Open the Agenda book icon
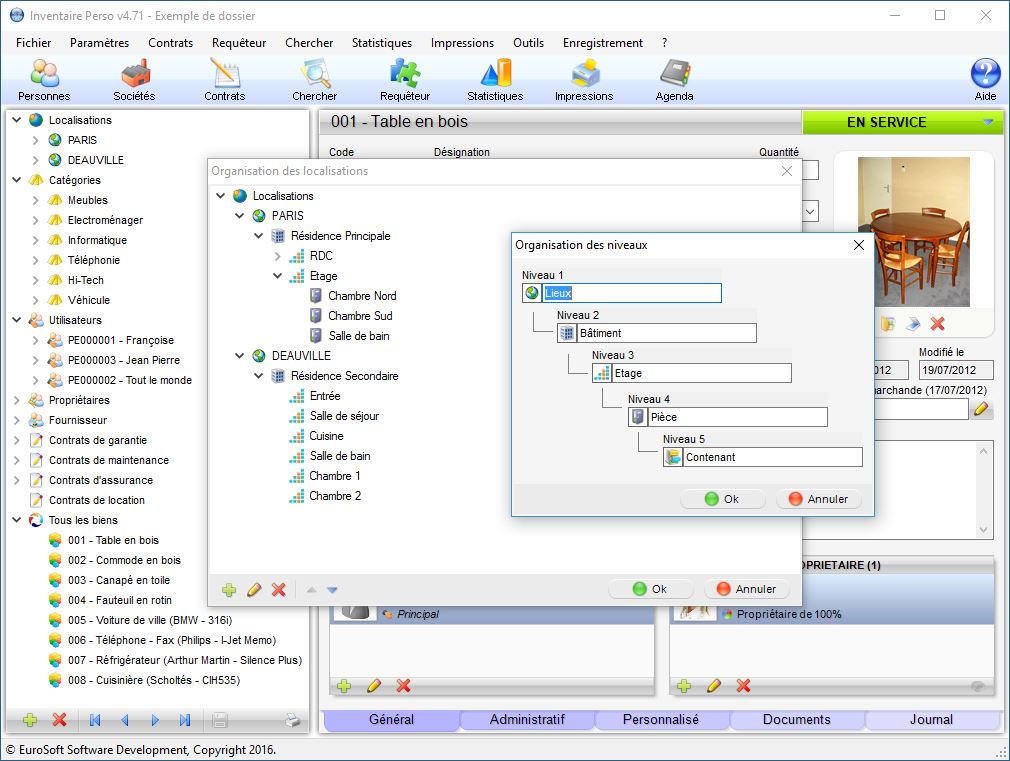 coord(675,76)
